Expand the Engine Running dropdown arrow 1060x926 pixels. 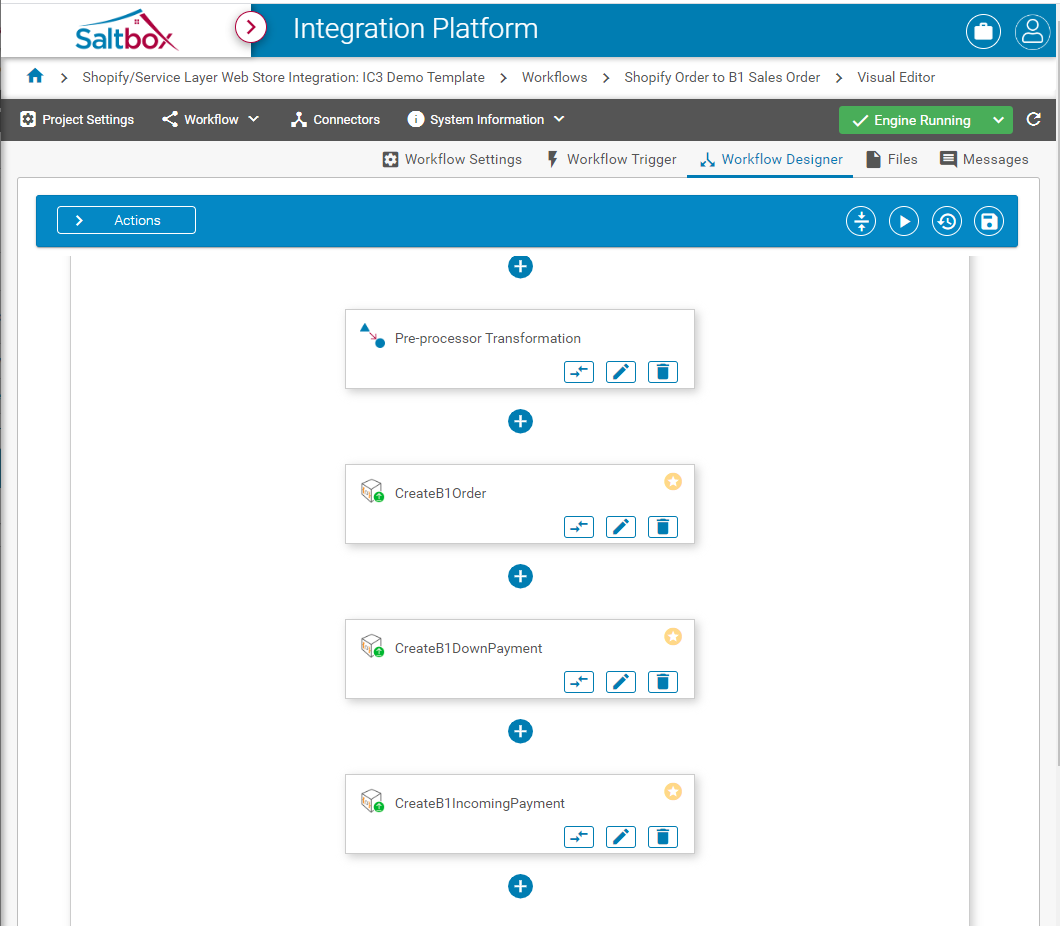[998, 120]
